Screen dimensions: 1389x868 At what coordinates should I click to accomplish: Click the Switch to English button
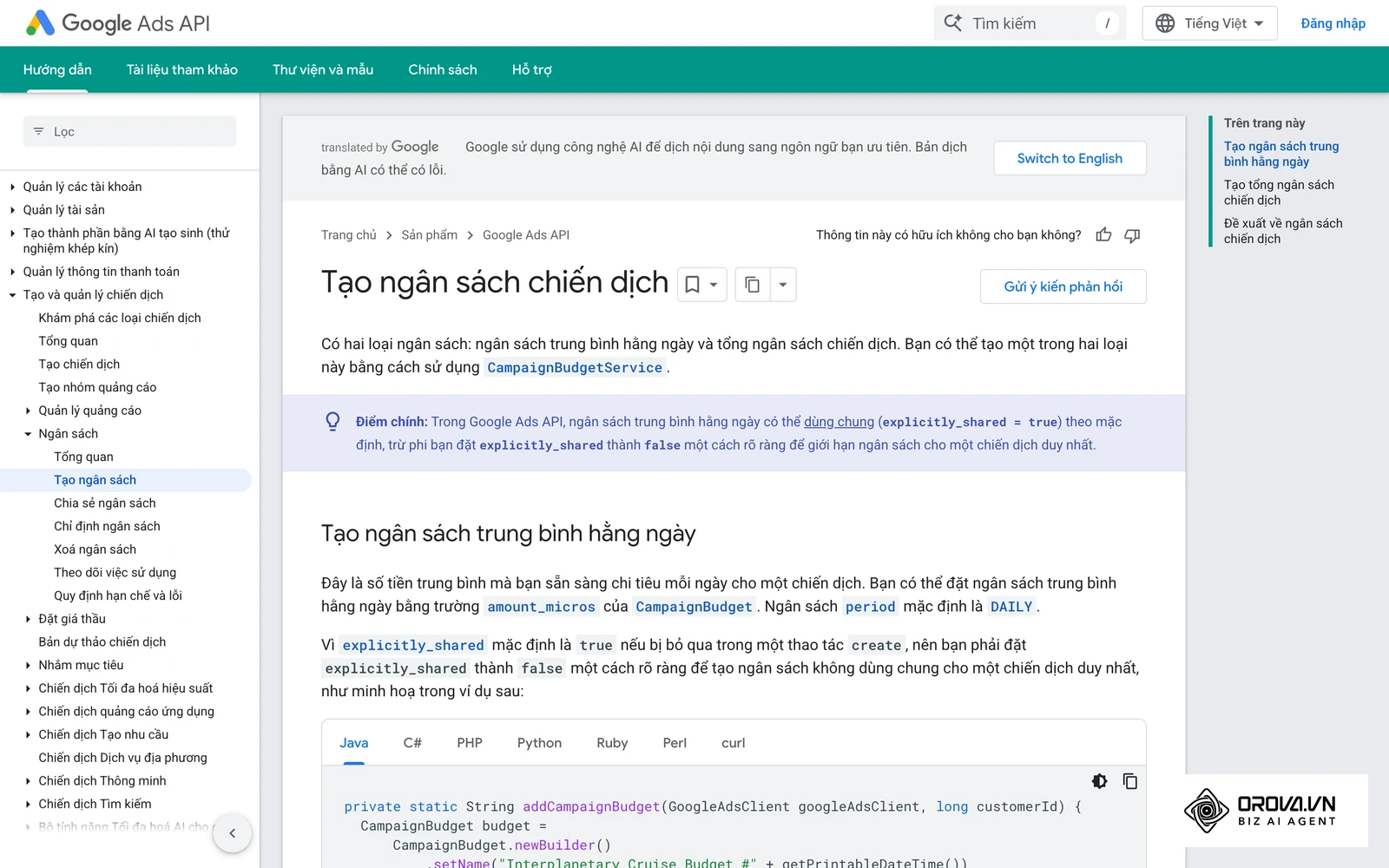[x=1070, y=158]
